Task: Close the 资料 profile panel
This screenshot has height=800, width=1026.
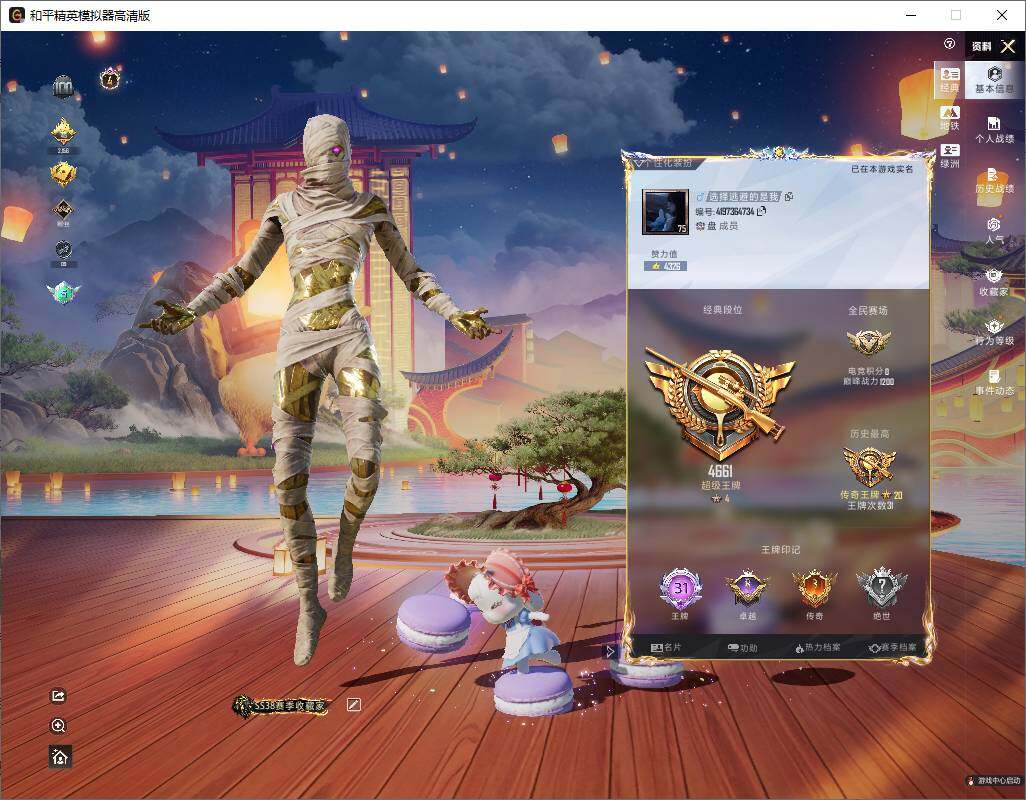Action: coord(1008,46)
